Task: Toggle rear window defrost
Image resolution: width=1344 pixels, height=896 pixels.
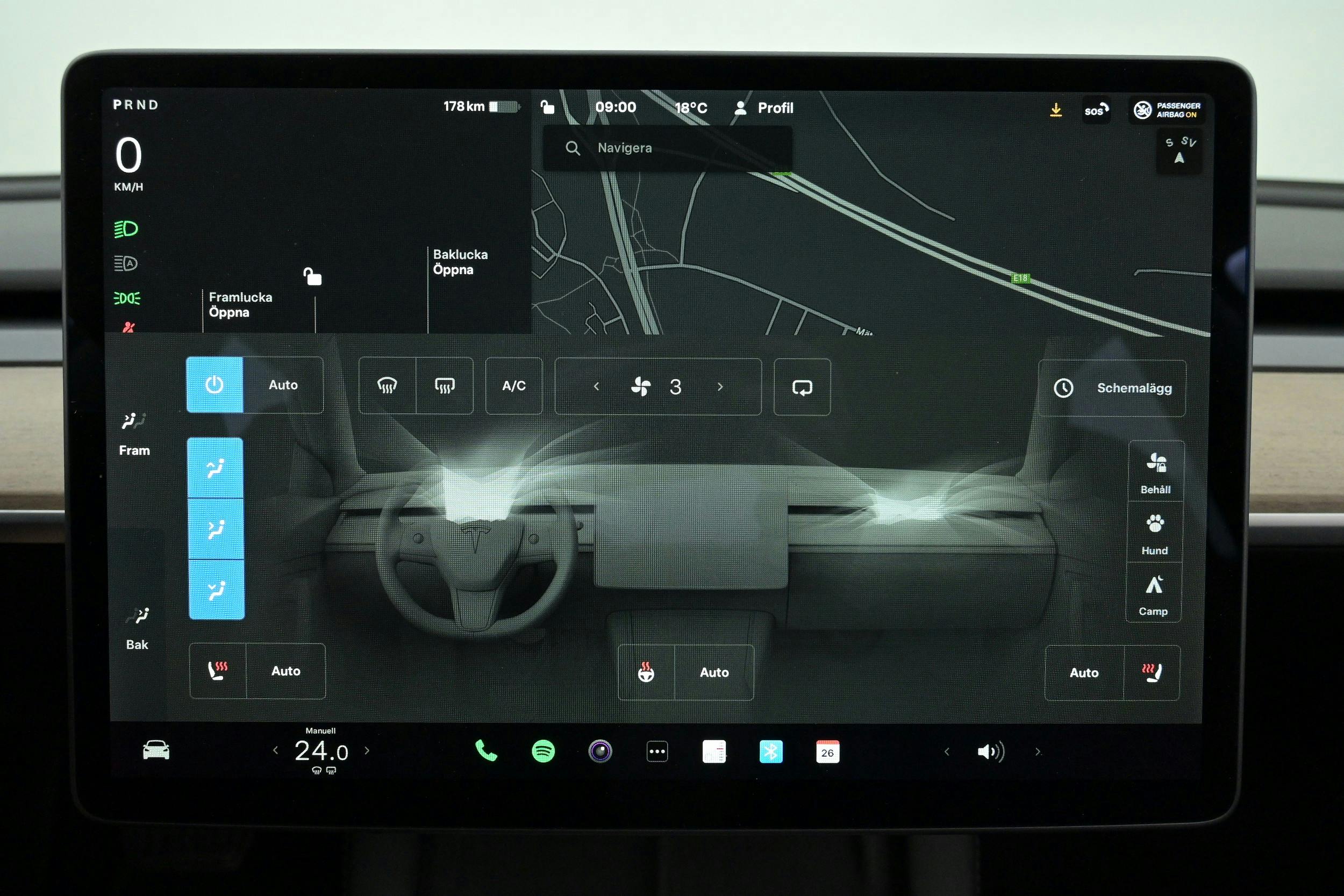Action: [x=445, y=386]
